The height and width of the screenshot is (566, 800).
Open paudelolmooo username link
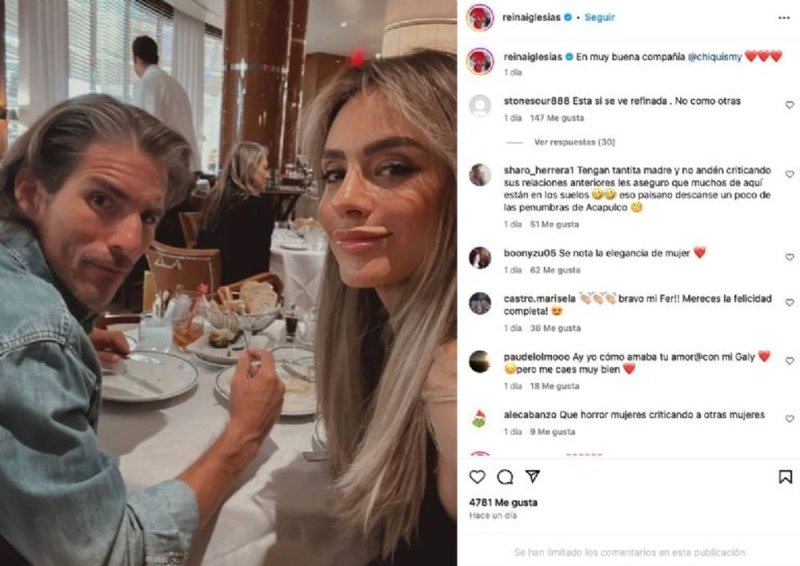[537, 357]
